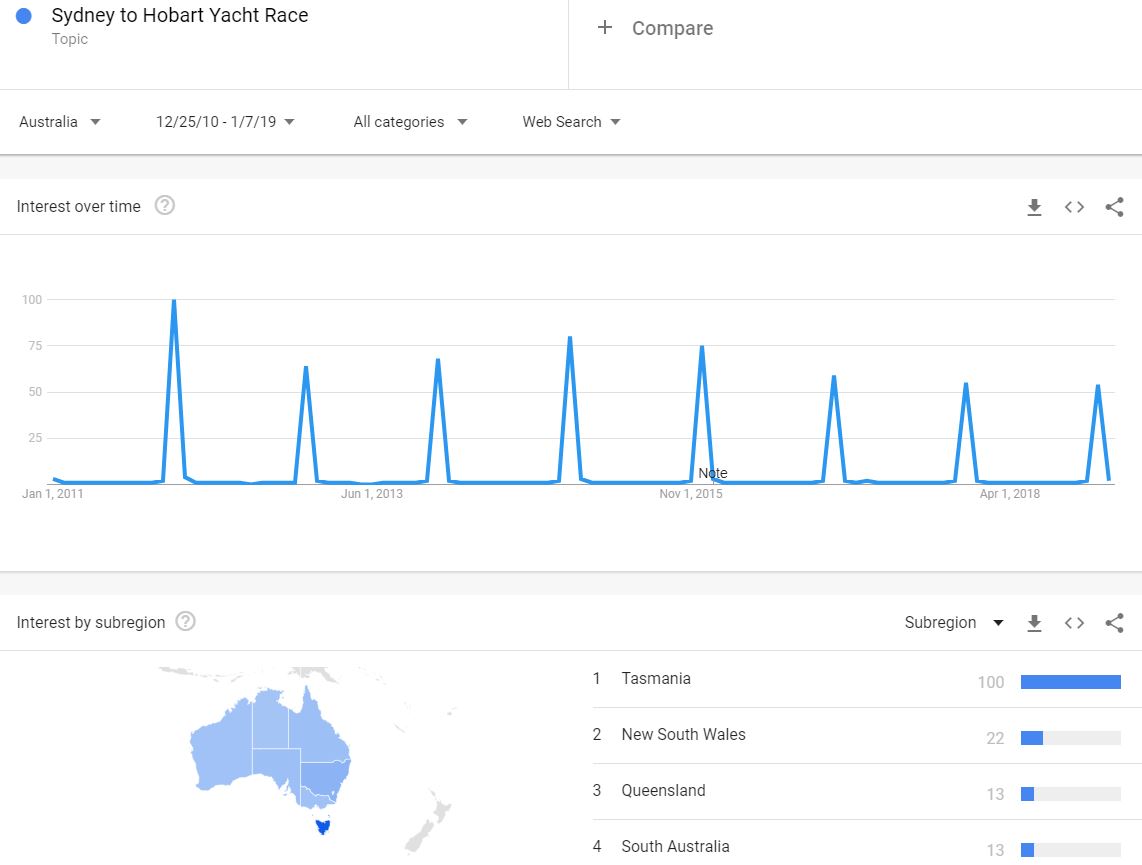Click the Jan 1, 2011 axis label
The image size is (1142, 865).
tap(52, 494)
